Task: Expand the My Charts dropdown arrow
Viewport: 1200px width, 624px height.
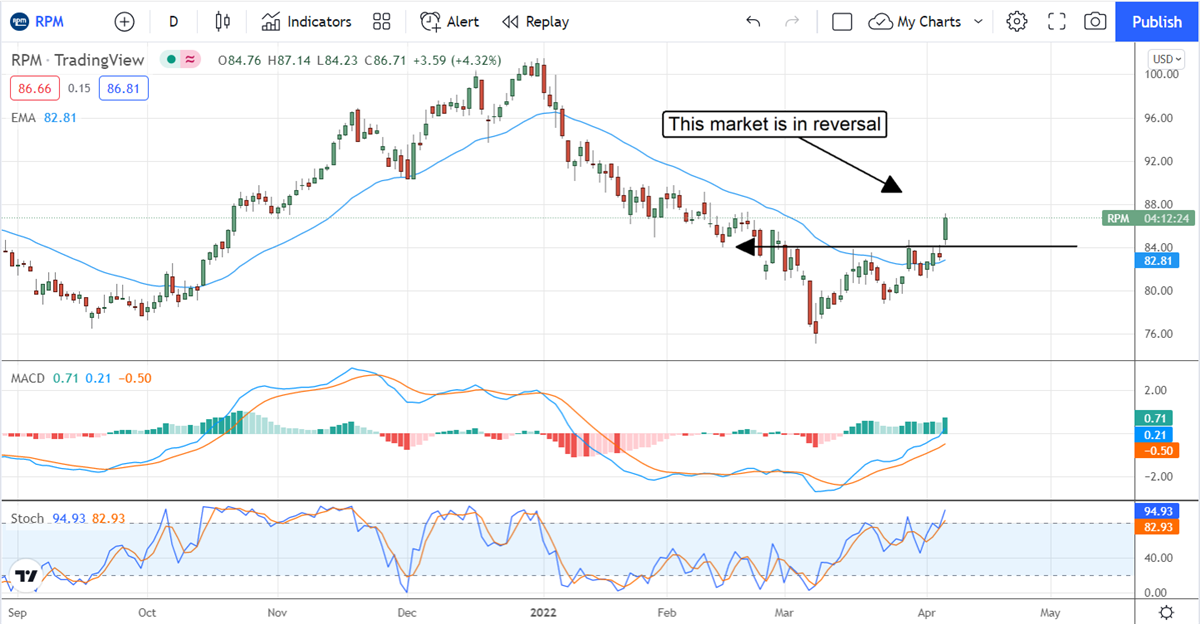Action: click(978, 21)
